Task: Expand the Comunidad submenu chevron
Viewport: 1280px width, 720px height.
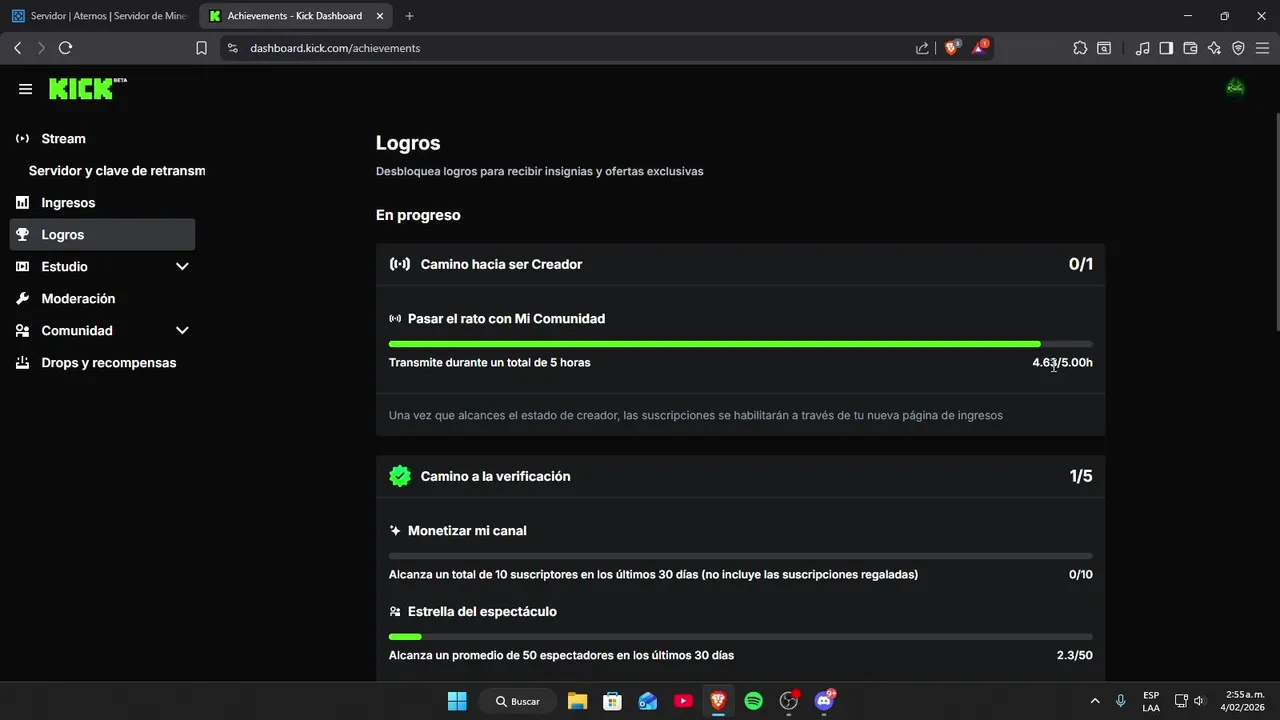Action: 182,331
